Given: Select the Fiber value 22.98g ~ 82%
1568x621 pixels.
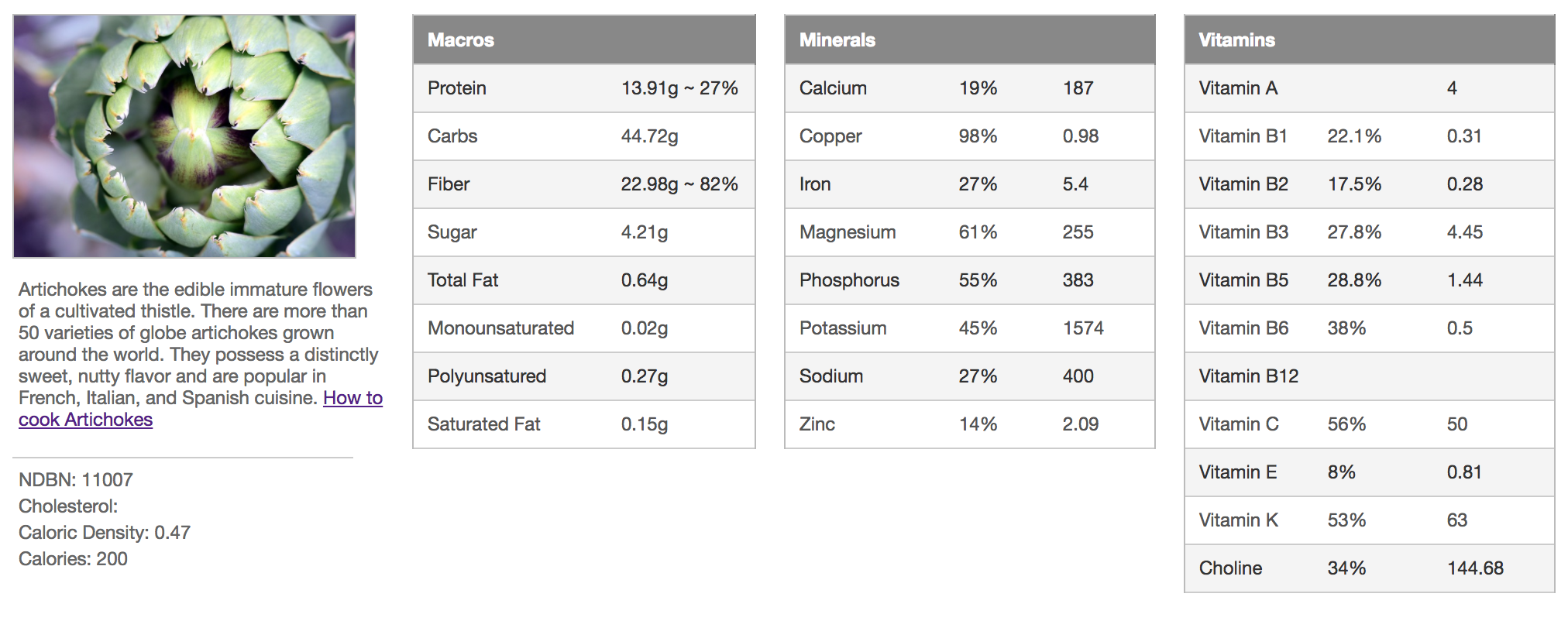Looking at the screenshot, I should (x=679, y=184).
